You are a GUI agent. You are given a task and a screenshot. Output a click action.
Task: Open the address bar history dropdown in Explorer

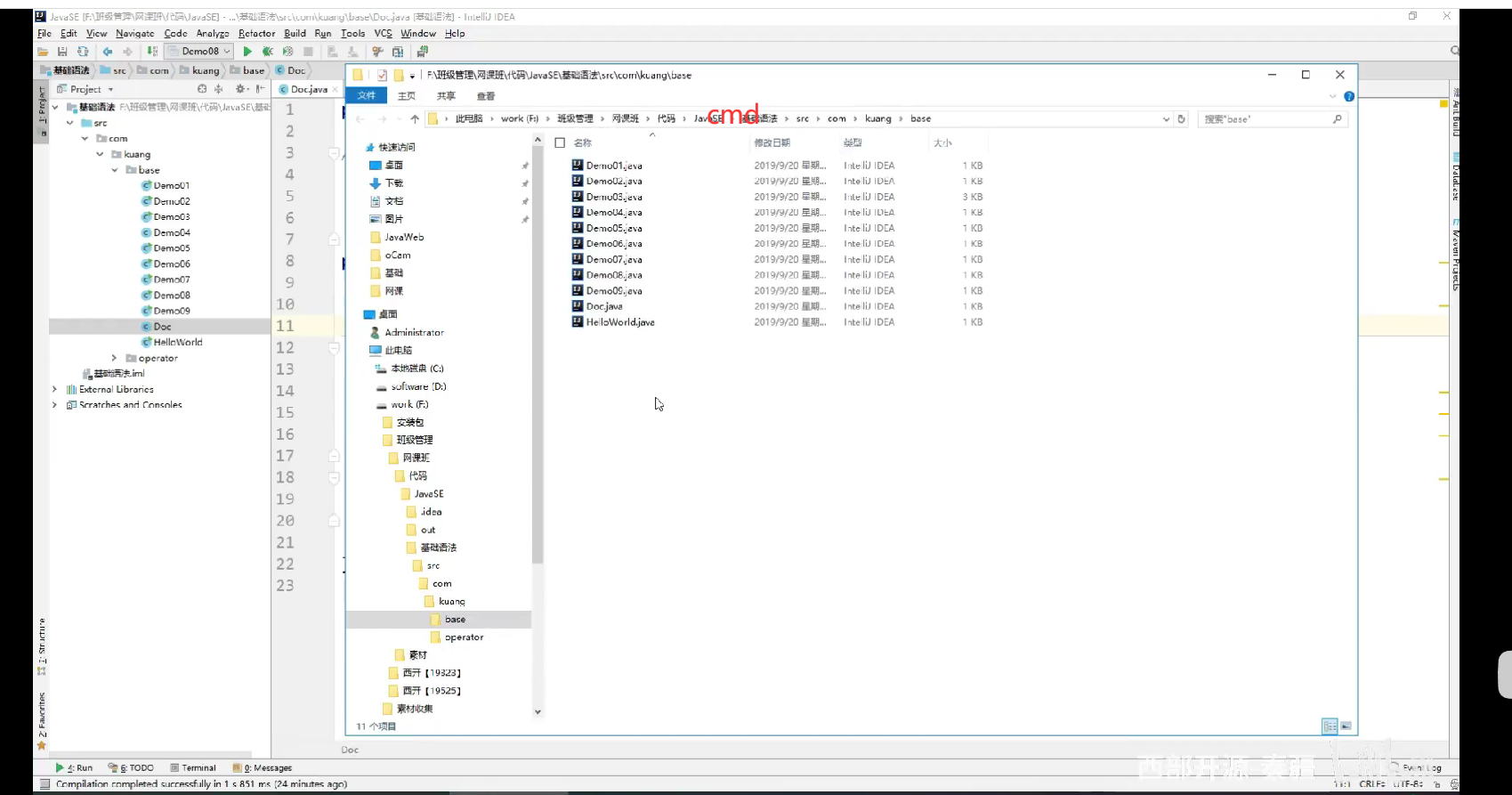click(1166, 118)
